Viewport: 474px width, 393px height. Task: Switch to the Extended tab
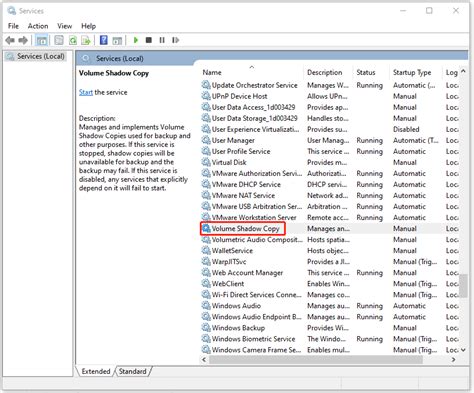coord(96,371)
